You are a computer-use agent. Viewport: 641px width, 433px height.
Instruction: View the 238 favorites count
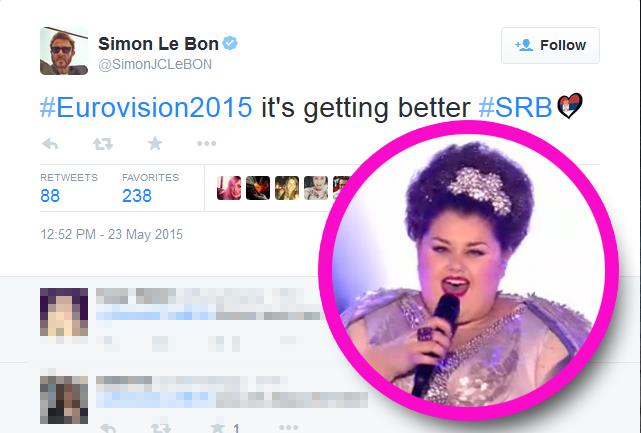[x=137, y=196]
